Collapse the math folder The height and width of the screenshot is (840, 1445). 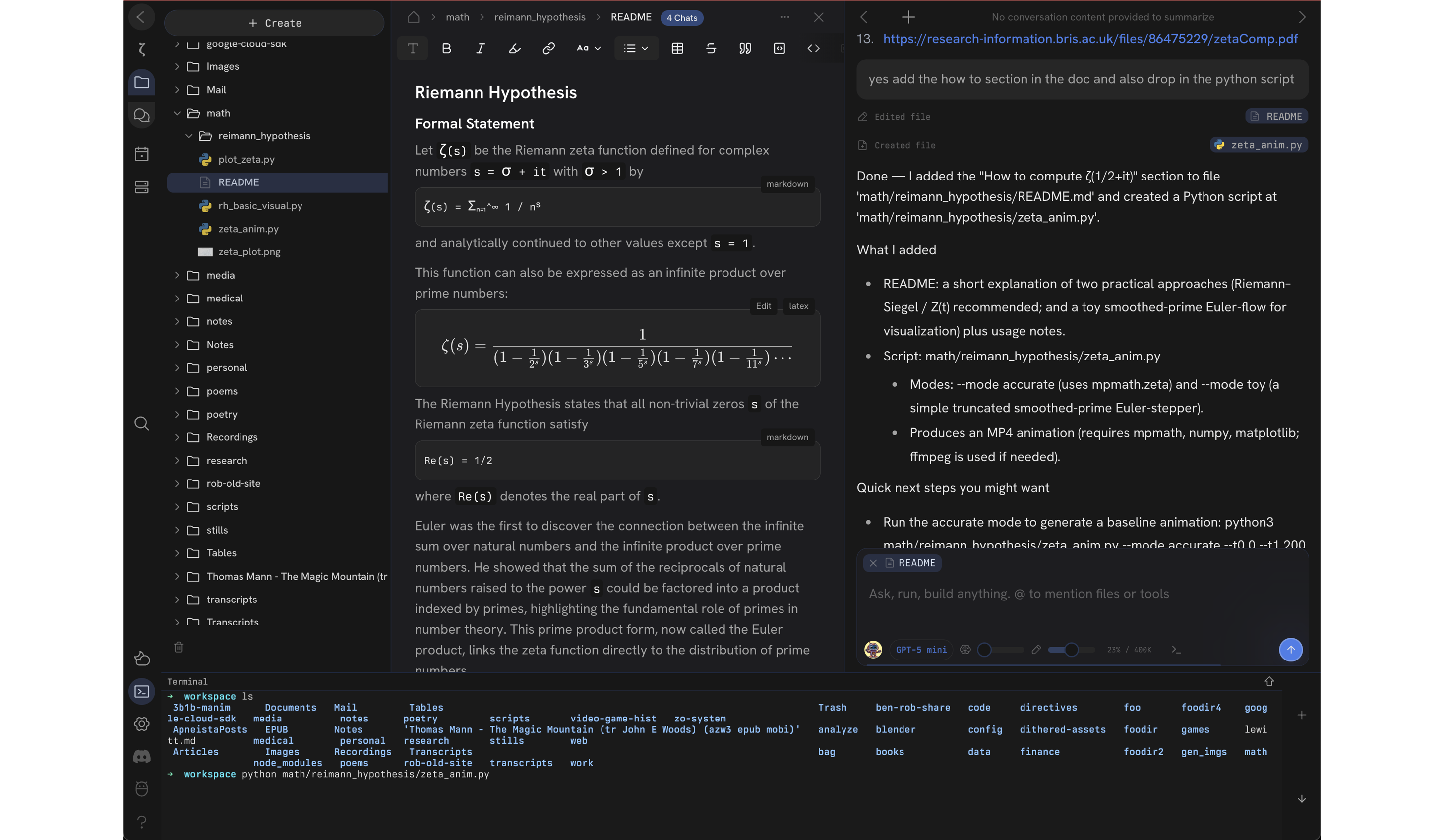click(177, 114)
